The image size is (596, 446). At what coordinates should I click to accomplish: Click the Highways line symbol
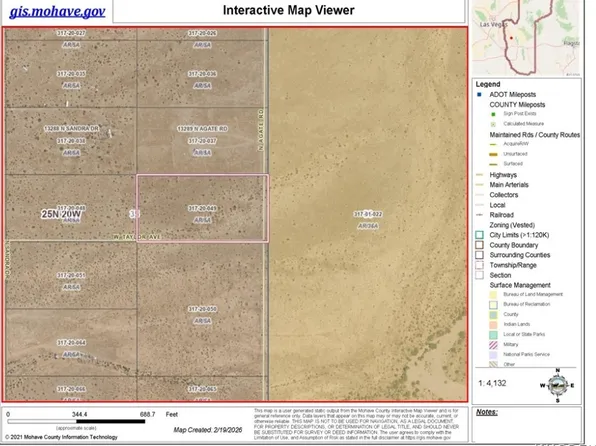click(479, 175)
